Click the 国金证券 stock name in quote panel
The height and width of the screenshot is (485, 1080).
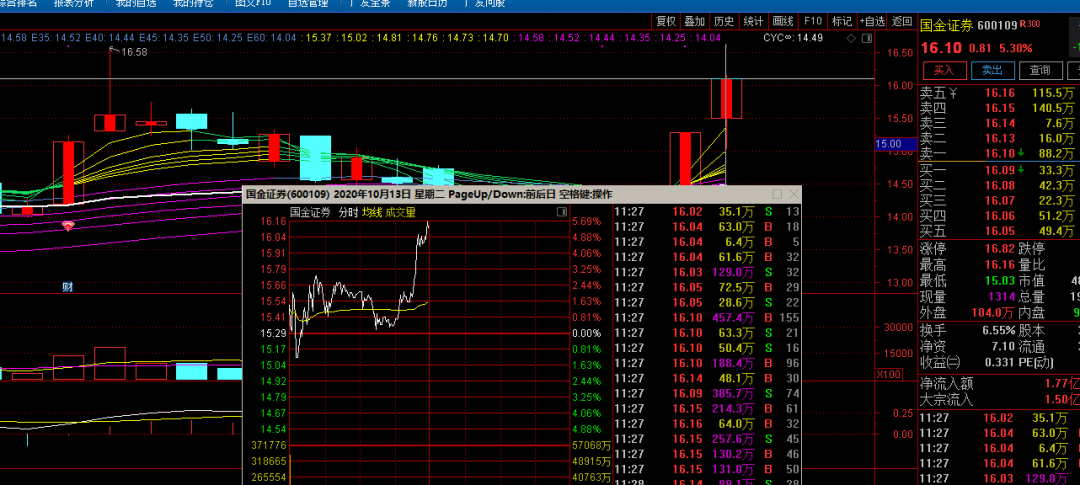[947, 26]
